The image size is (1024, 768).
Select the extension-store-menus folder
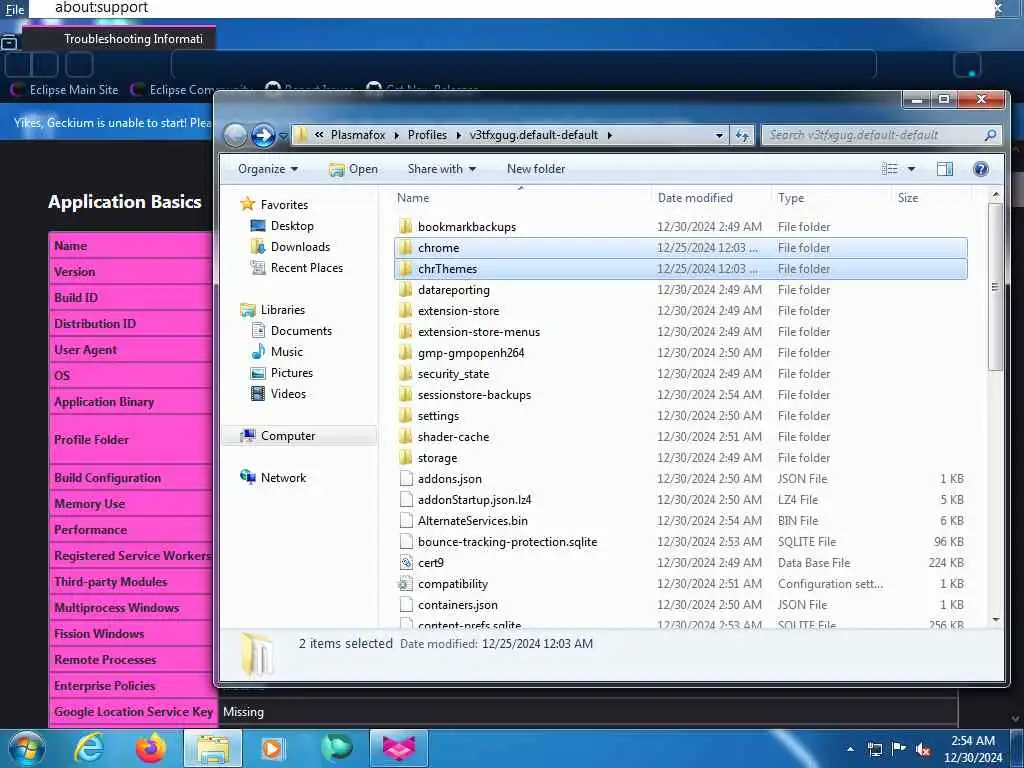click(x=479, y=332)
